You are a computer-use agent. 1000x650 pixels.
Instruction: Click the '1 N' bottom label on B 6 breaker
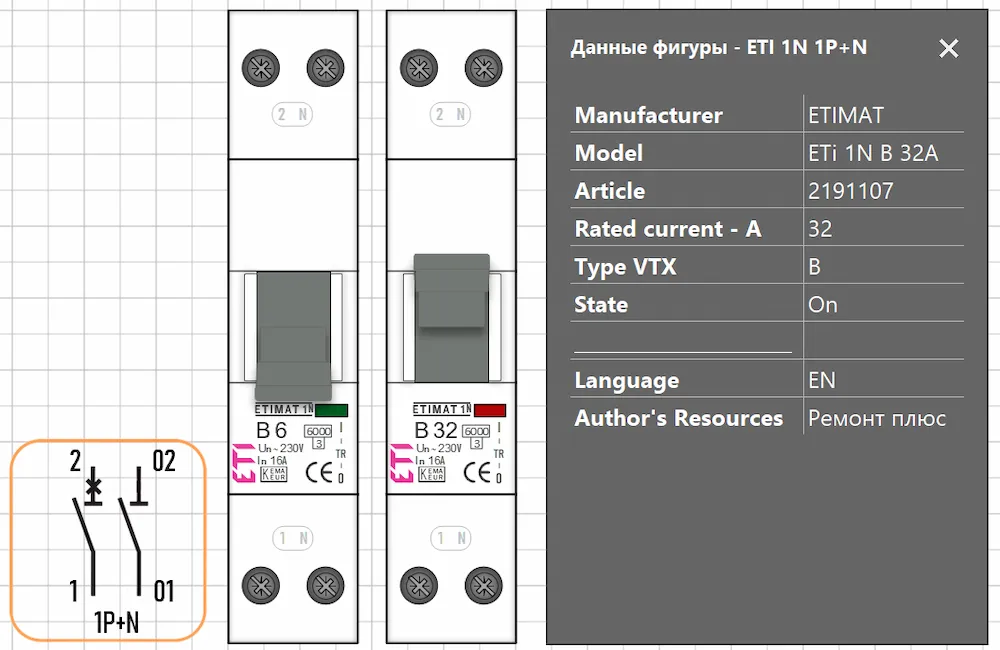coord(292,538)
